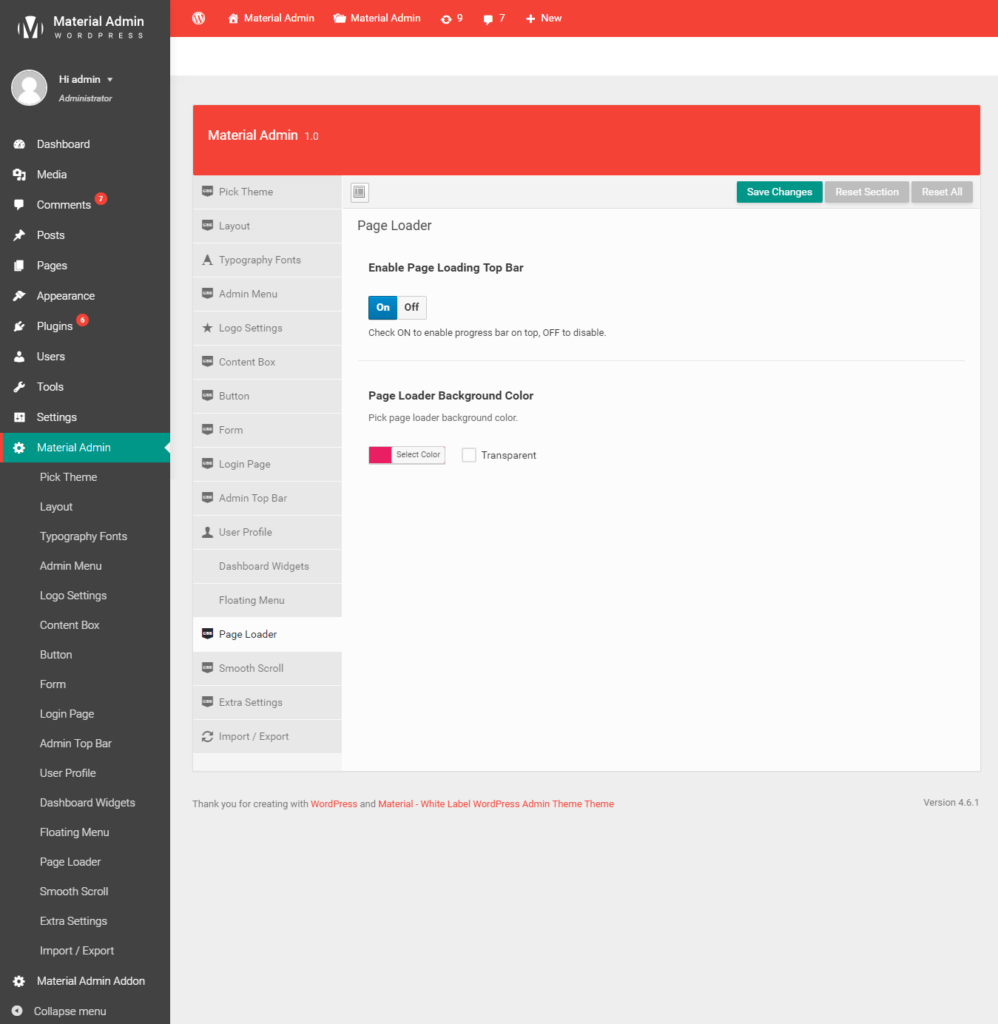Click the Material Admin gear icon in sidebar
This screenshot has height=1024, width=998.
click(19, 447)
